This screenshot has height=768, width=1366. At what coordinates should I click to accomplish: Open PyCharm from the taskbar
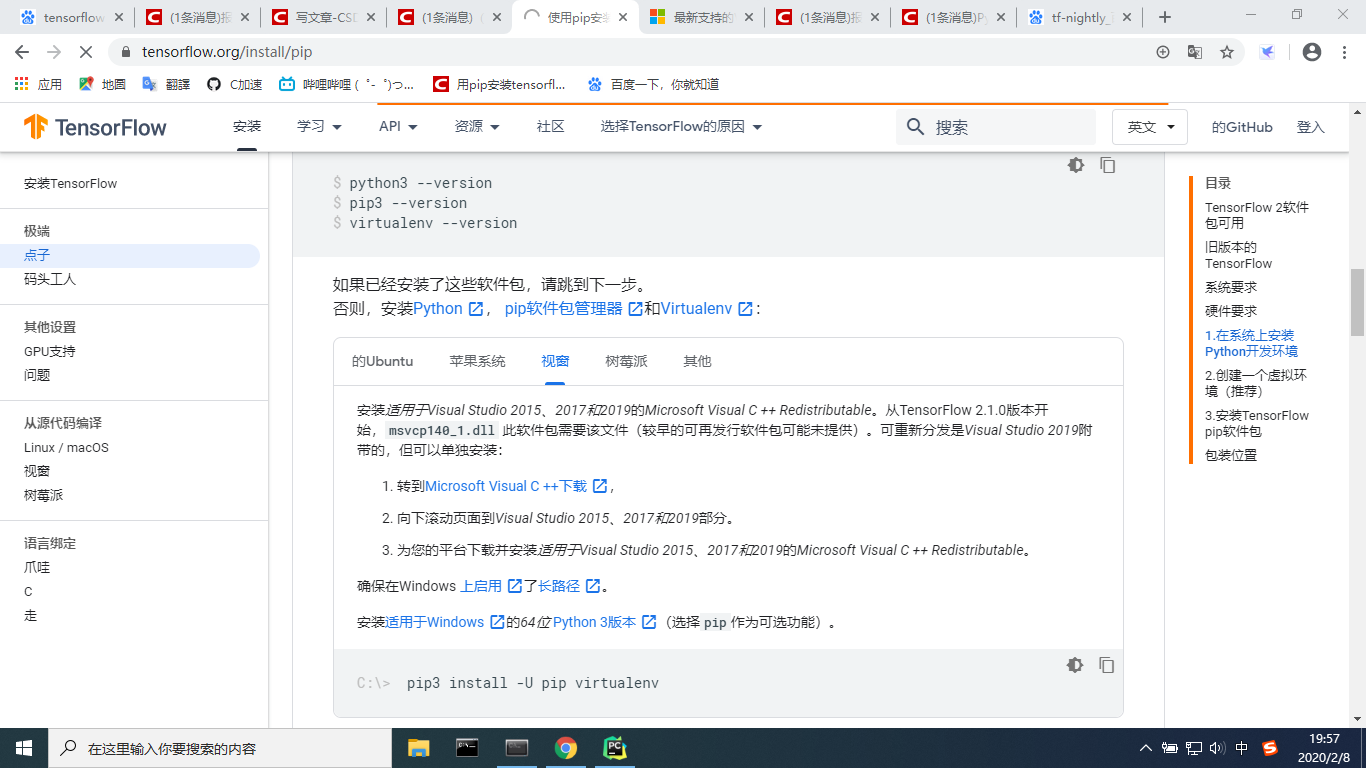click(x=615, y=748)
